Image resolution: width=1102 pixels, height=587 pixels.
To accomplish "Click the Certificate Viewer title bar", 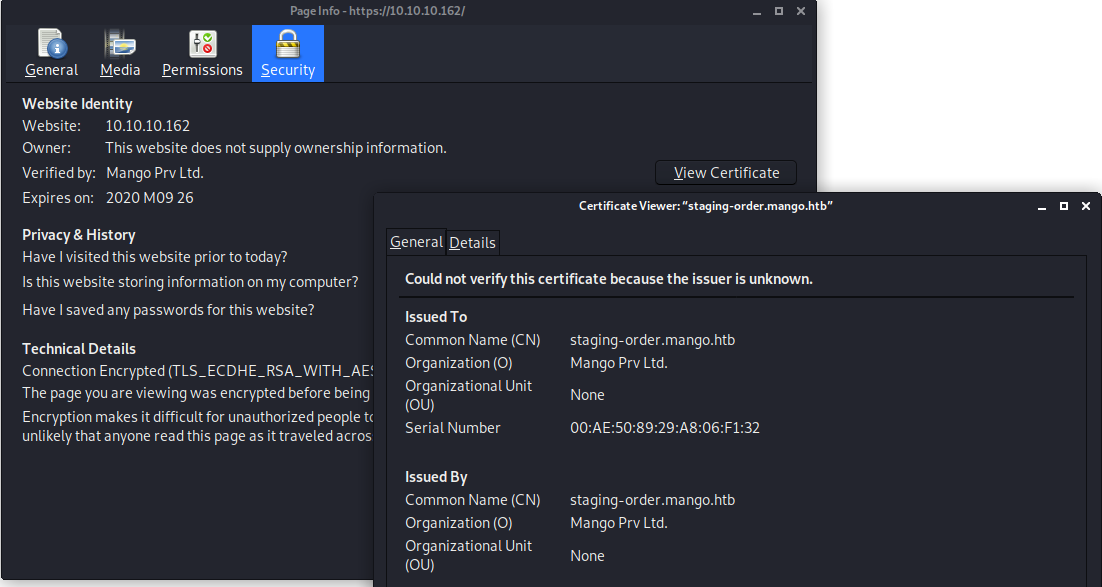I will (706, 206).
